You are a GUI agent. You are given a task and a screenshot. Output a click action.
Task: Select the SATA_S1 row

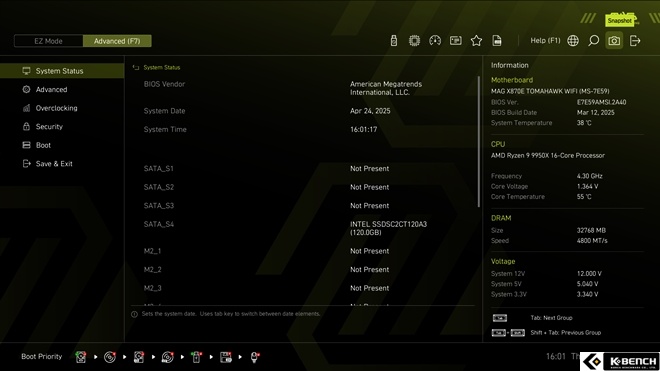[303, 168]
